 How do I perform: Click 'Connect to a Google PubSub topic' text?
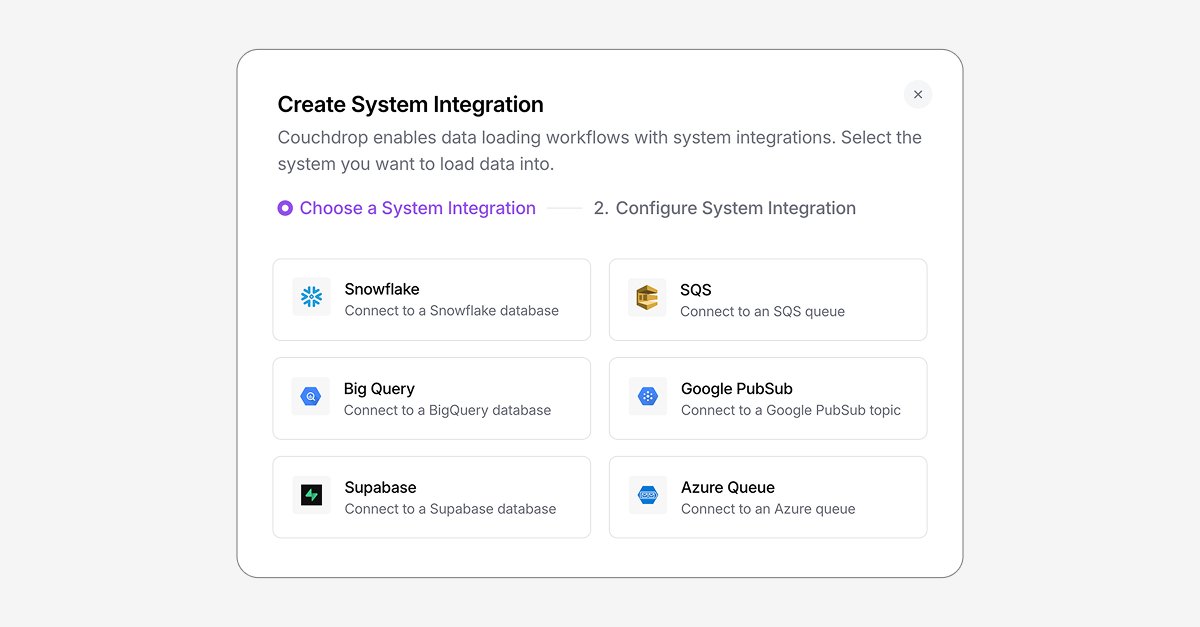tap(791, 410)
